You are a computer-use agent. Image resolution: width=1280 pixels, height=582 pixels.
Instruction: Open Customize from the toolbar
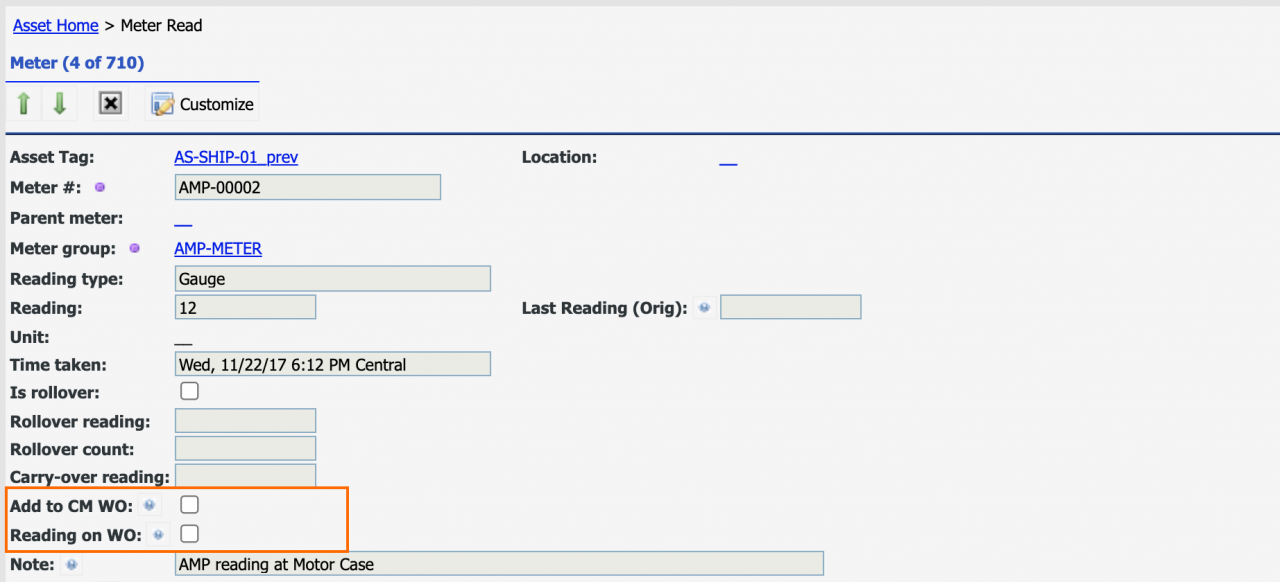(x=203, y=104)
